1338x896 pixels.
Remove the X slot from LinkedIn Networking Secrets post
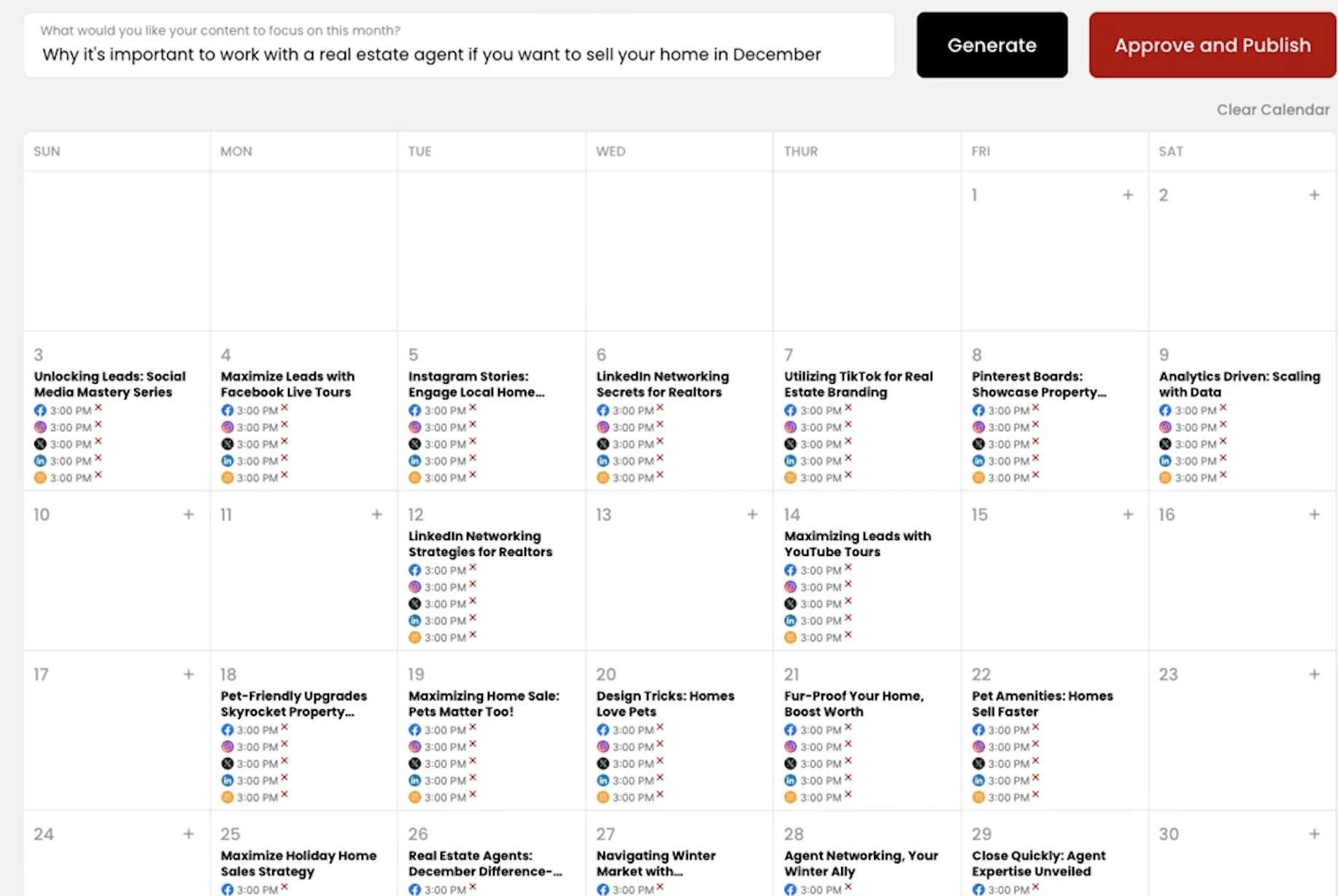(660, 441)
